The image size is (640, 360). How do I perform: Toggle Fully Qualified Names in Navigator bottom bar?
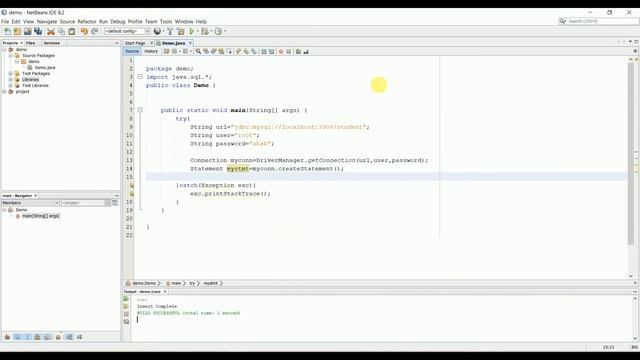58,337
